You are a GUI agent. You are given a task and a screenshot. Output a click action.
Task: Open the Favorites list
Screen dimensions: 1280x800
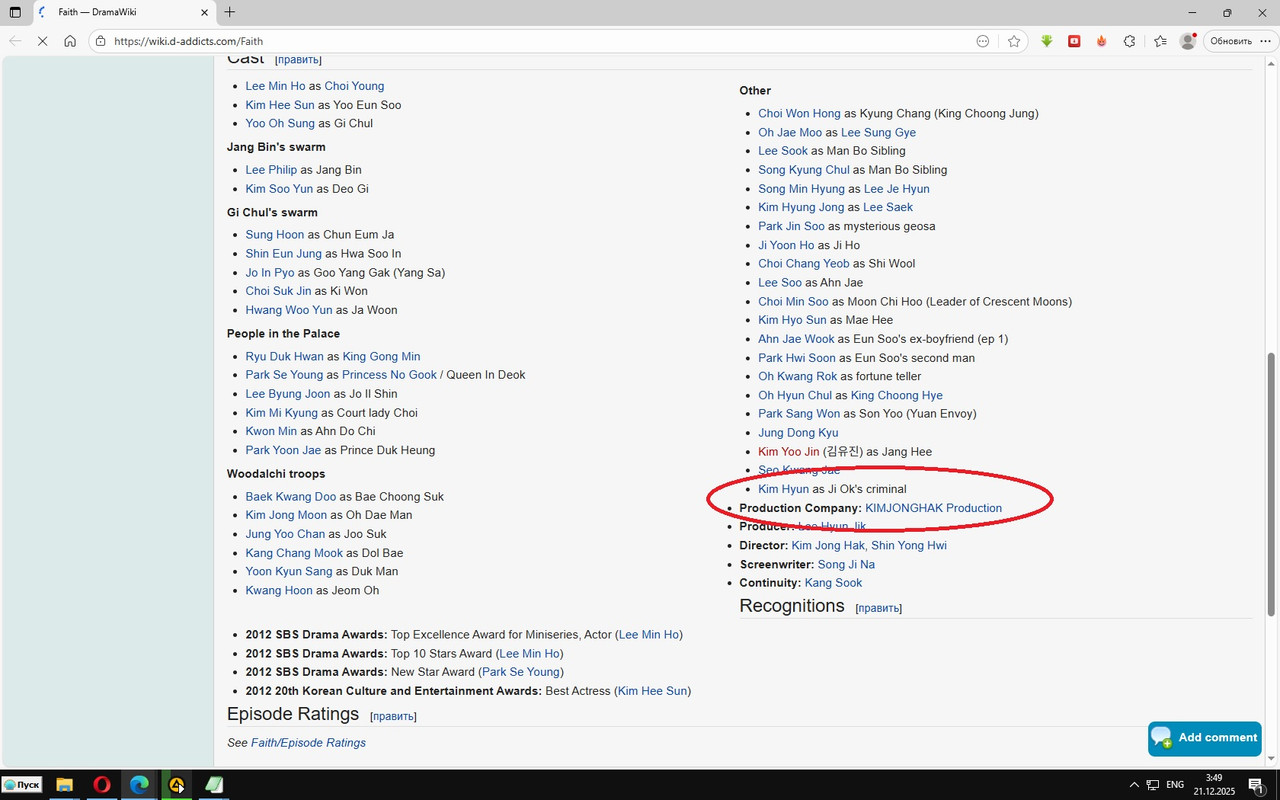pos(1160,41)
